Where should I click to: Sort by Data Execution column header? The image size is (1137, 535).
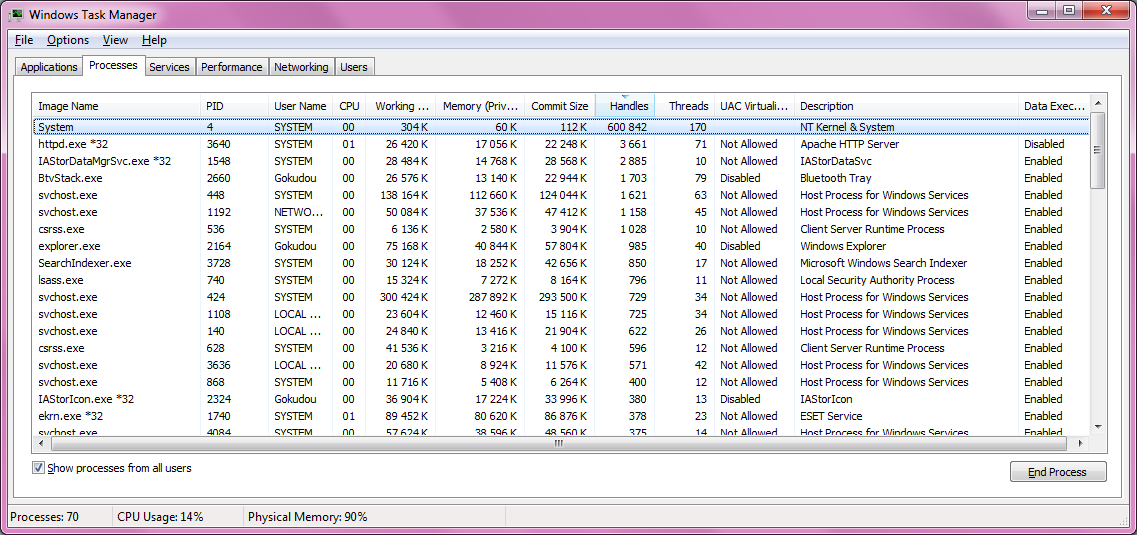pos(1054,106)
